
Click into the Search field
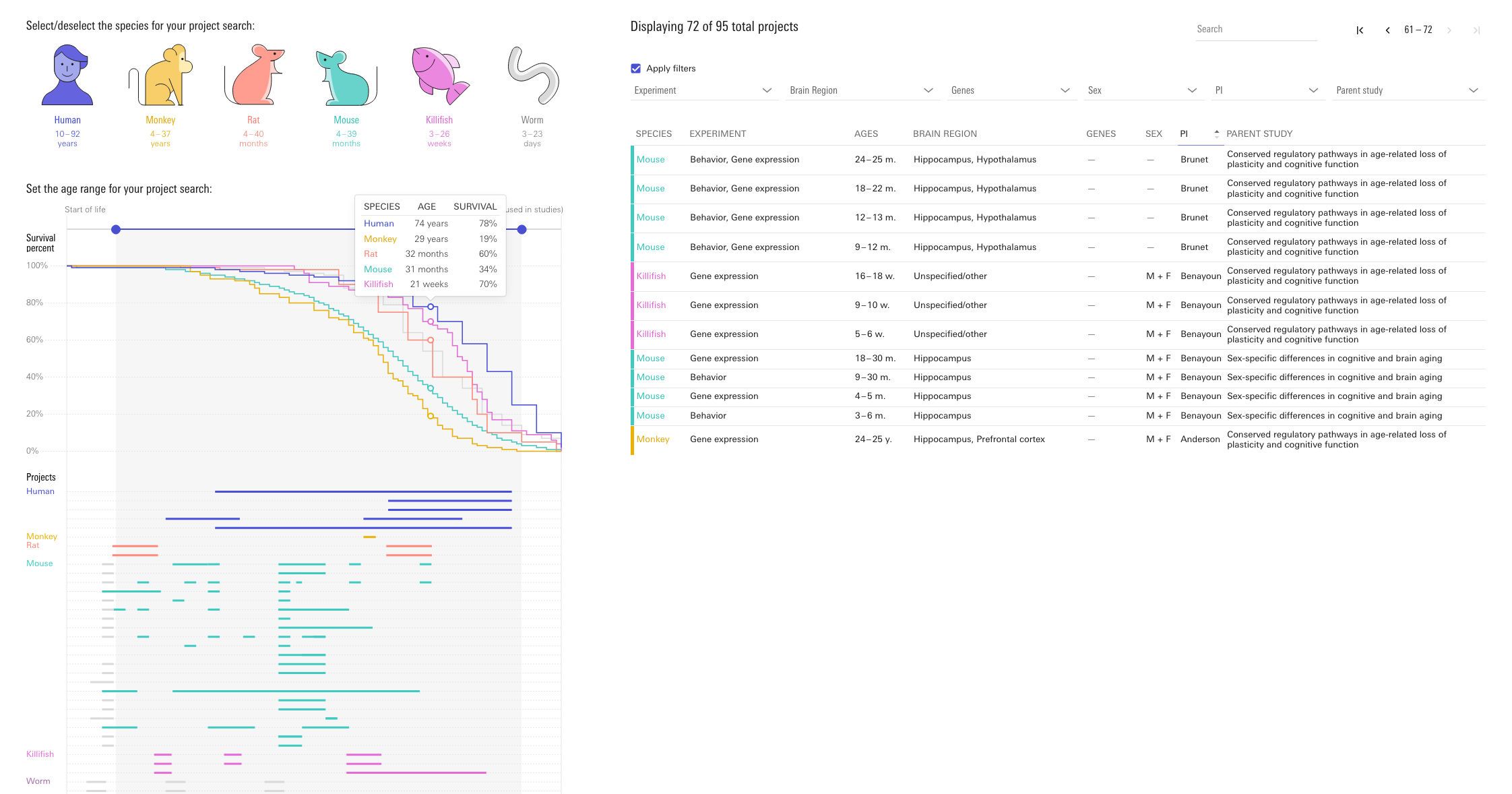point(1256,29)
